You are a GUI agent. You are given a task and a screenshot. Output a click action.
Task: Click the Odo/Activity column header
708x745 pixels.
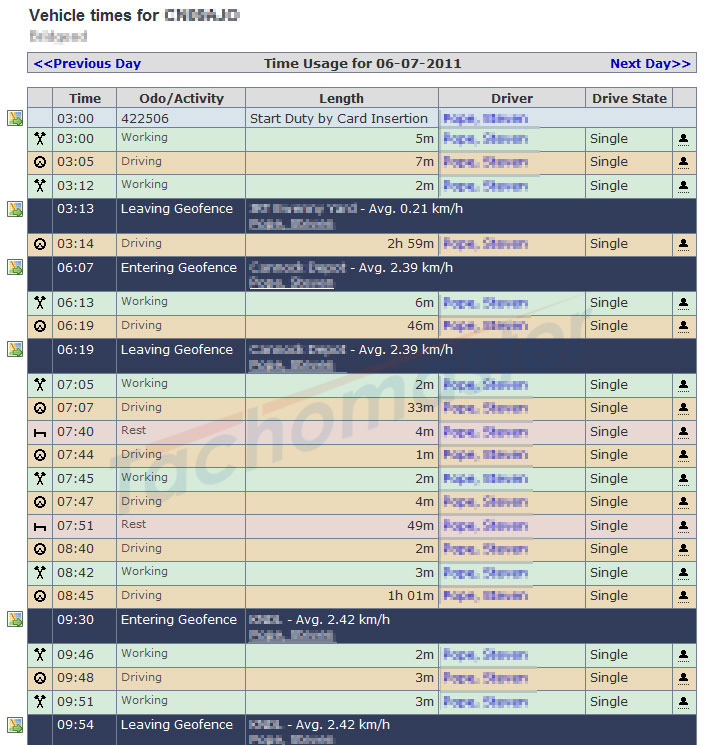click(x=181, y=98)
